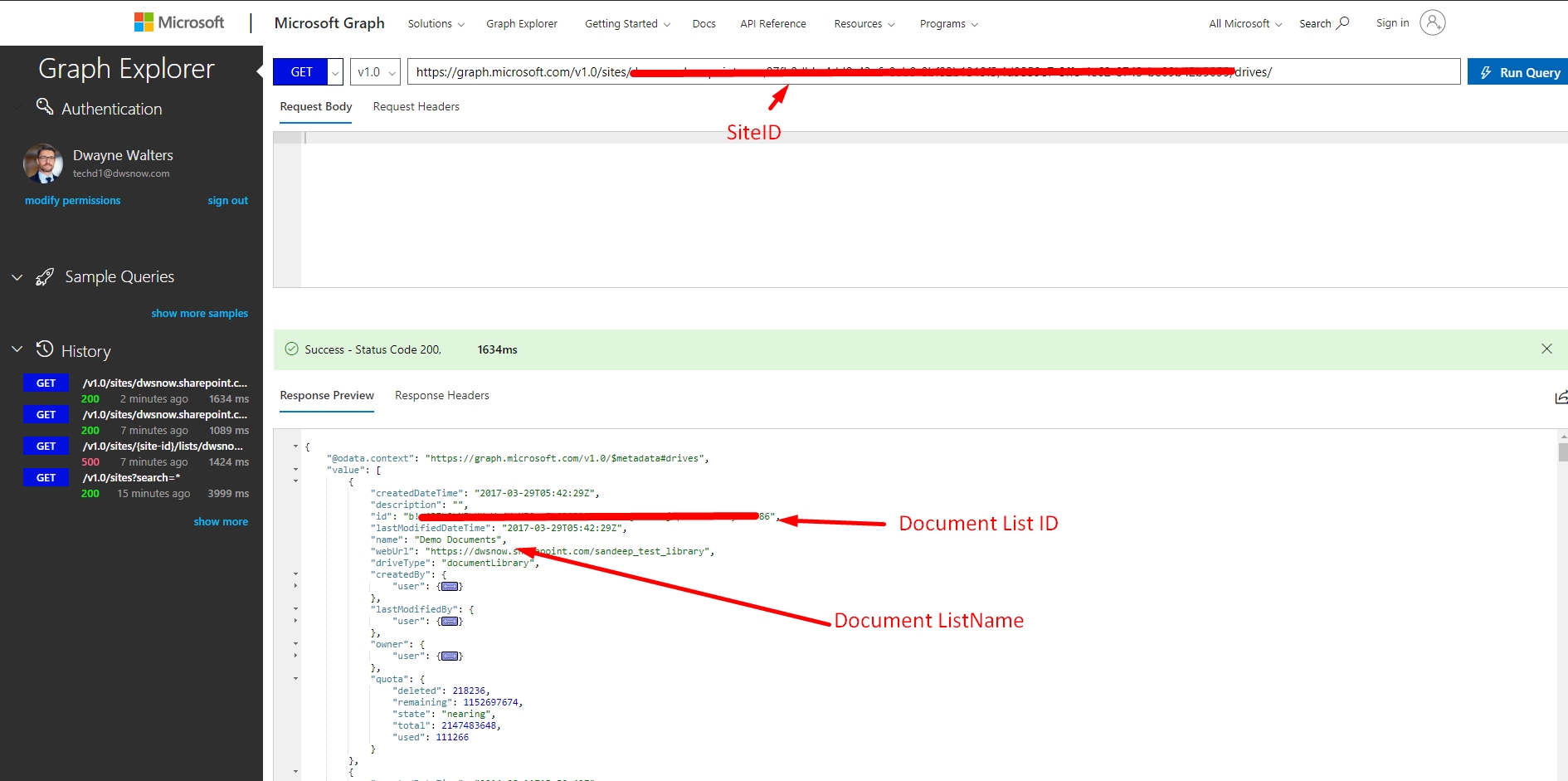Expand the Resources menu
Viewport: 1568px width, 781px height.
864,23
